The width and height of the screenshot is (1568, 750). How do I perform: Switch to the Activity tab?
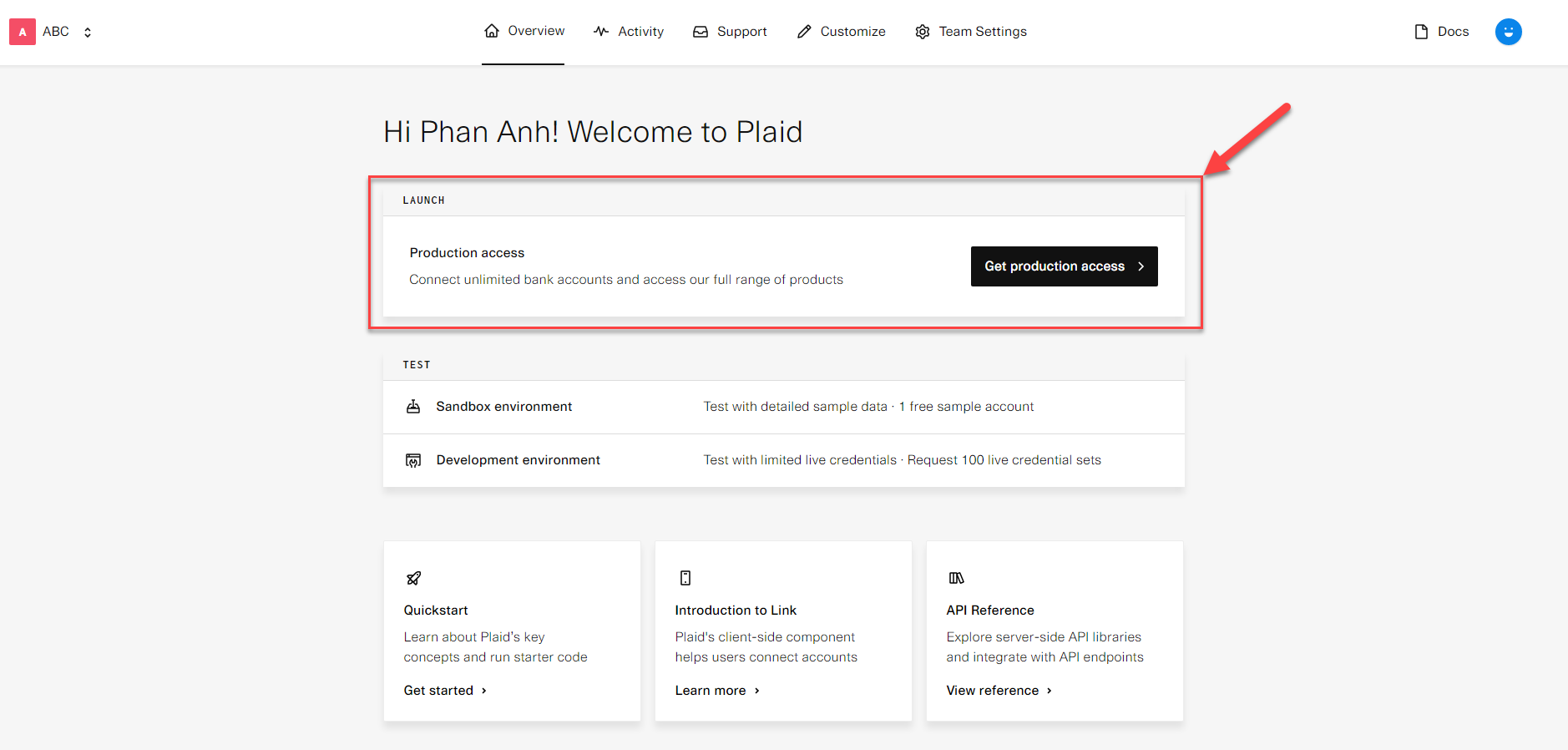click(x=640, y=32)
